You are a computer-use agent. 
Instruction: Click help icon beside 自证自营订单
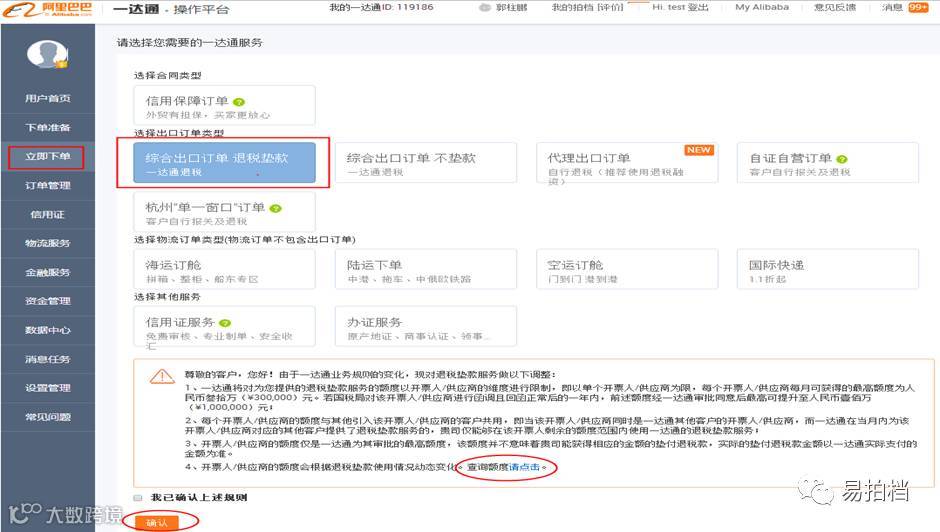(x=842, y=159)
